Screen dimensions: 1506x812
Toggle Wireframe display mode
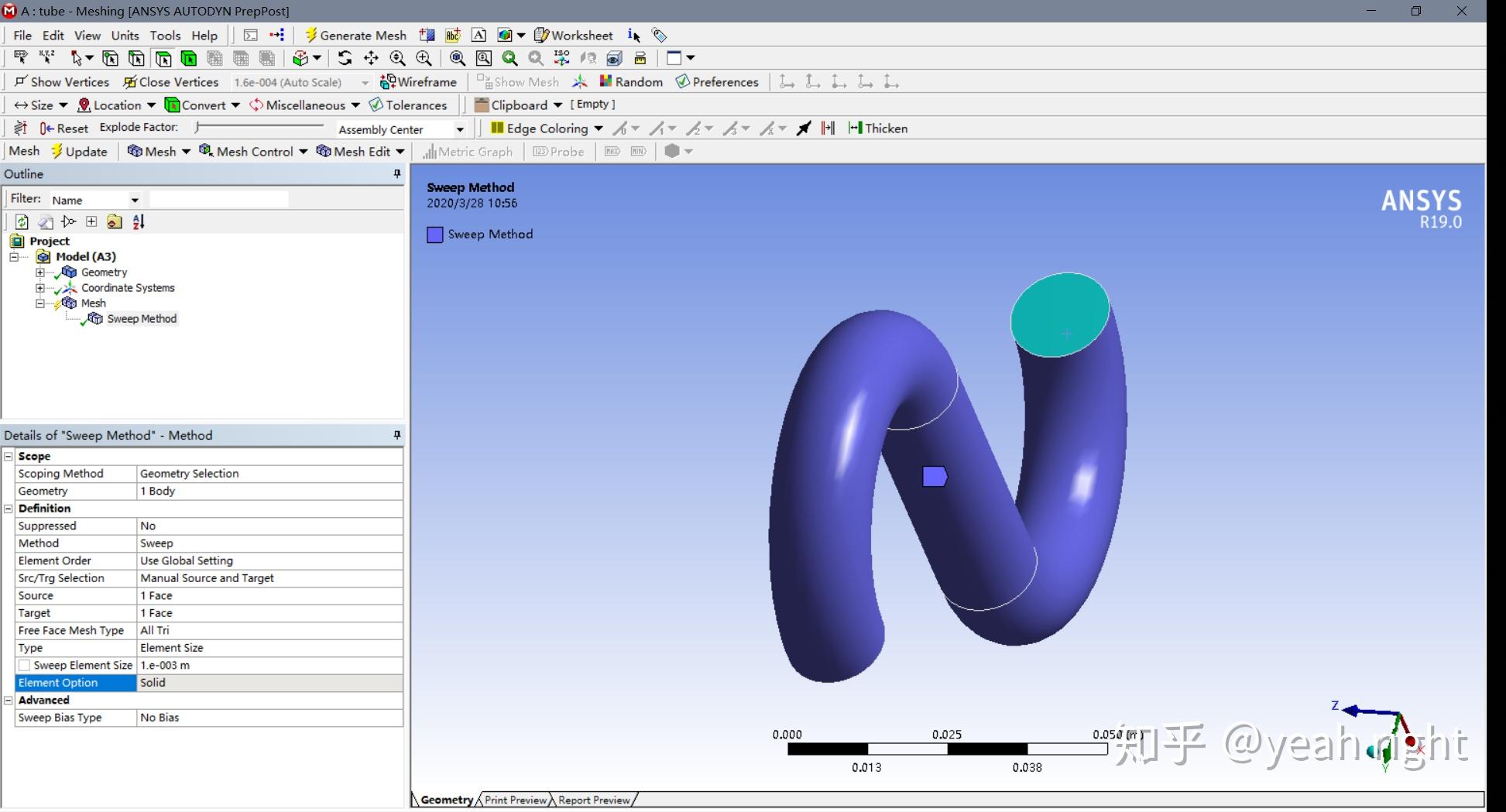tap(418, 82)
